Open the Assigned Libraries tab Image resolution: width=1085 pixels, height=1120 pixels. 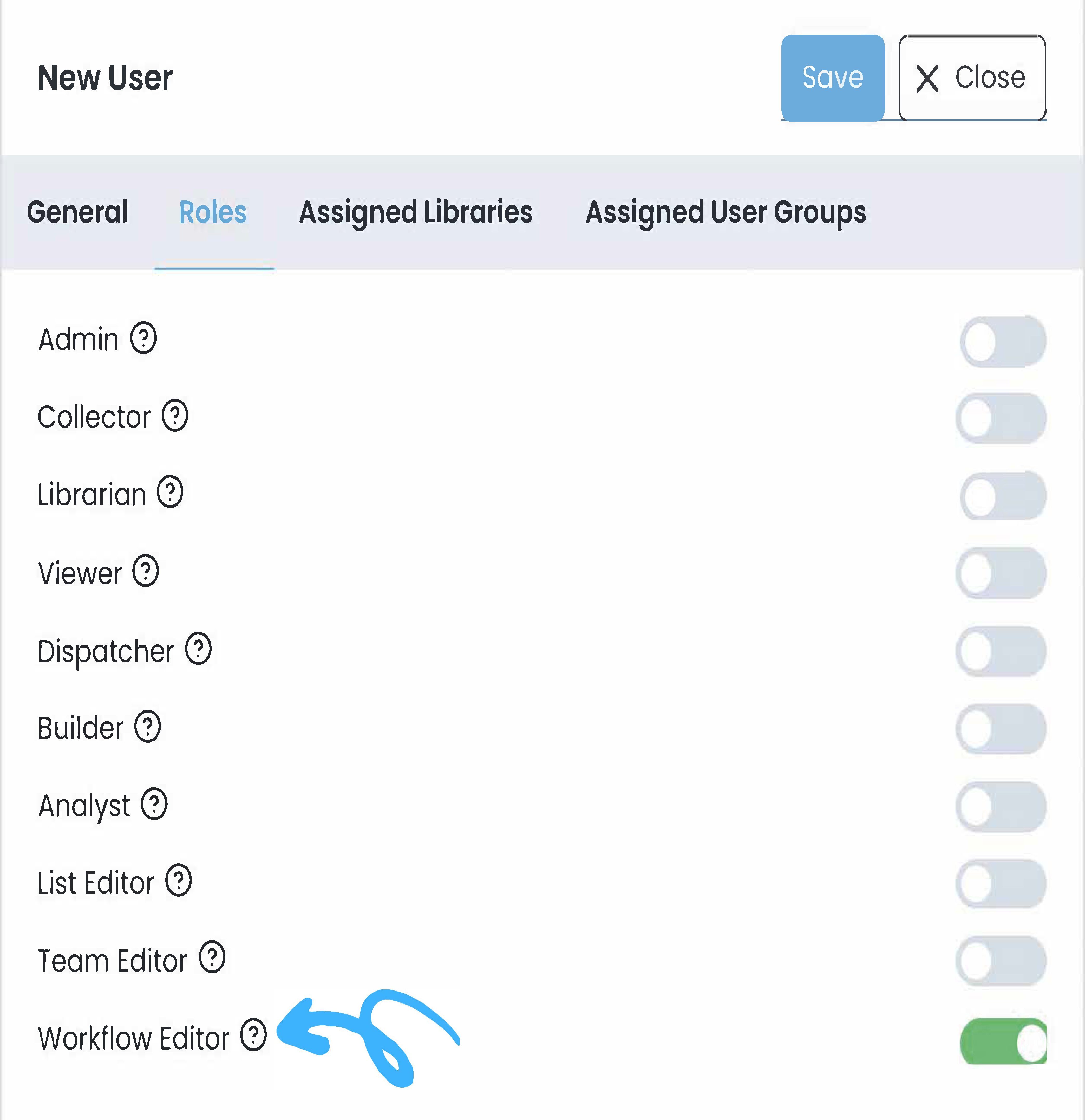[x=415, y=212]
